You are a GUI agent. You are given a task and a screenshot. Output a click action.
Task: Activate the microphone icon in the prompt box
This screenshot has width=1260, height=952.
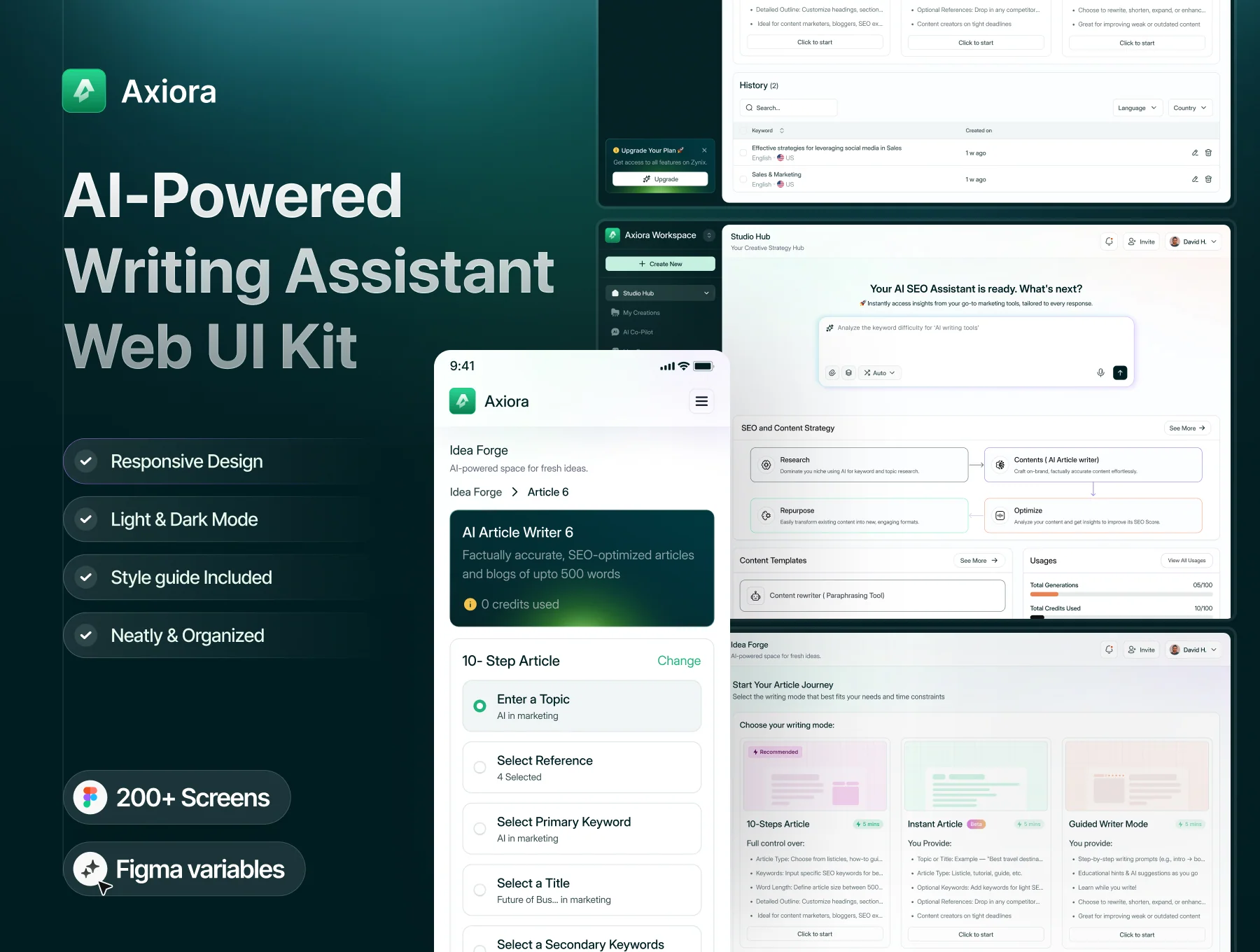point(1100,373)
